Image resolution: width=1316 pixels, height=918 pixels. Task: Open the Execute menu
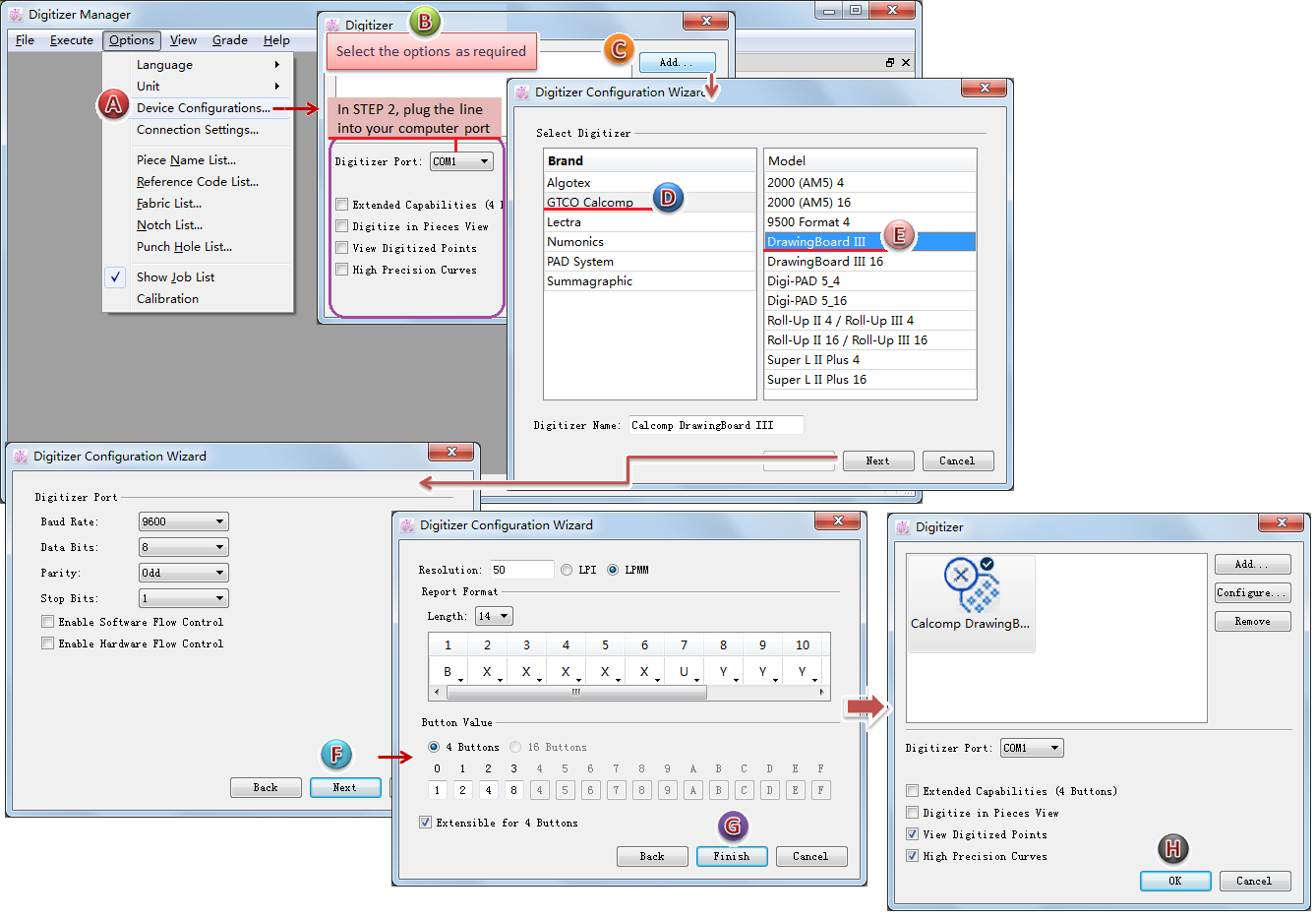72,40
